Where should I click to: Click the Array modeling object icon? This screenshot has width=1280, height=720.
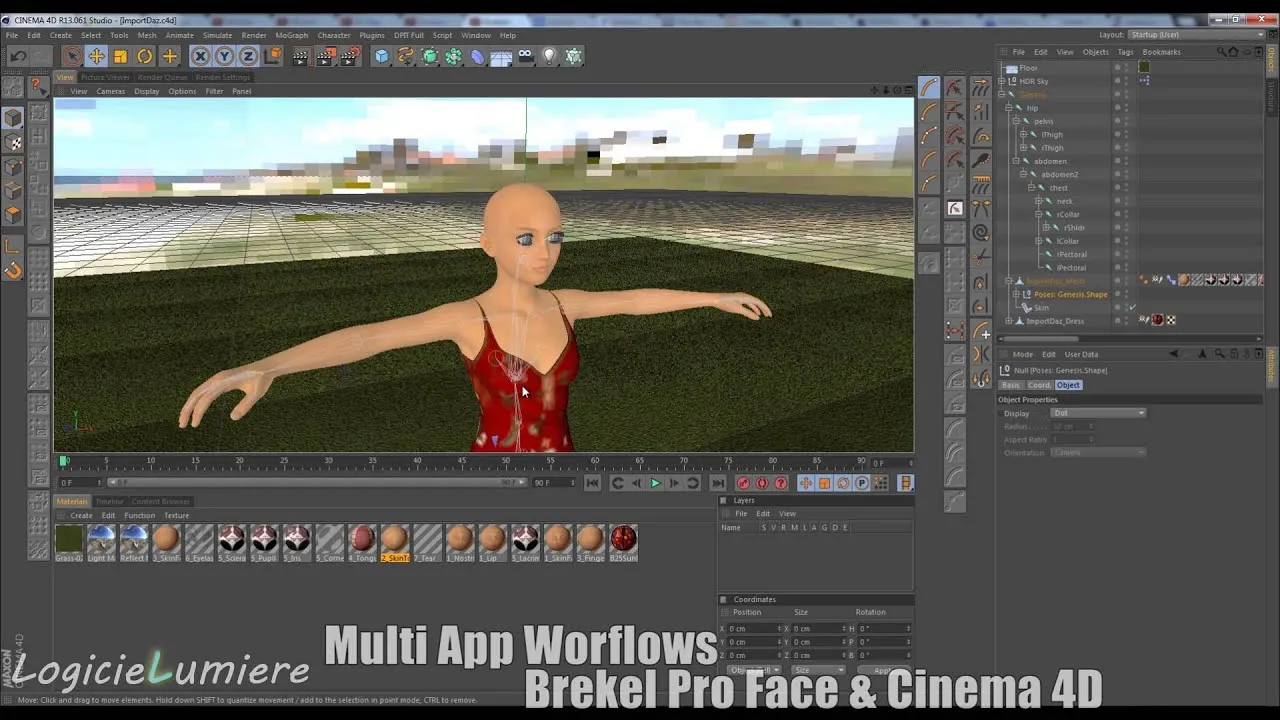[454, 57]
